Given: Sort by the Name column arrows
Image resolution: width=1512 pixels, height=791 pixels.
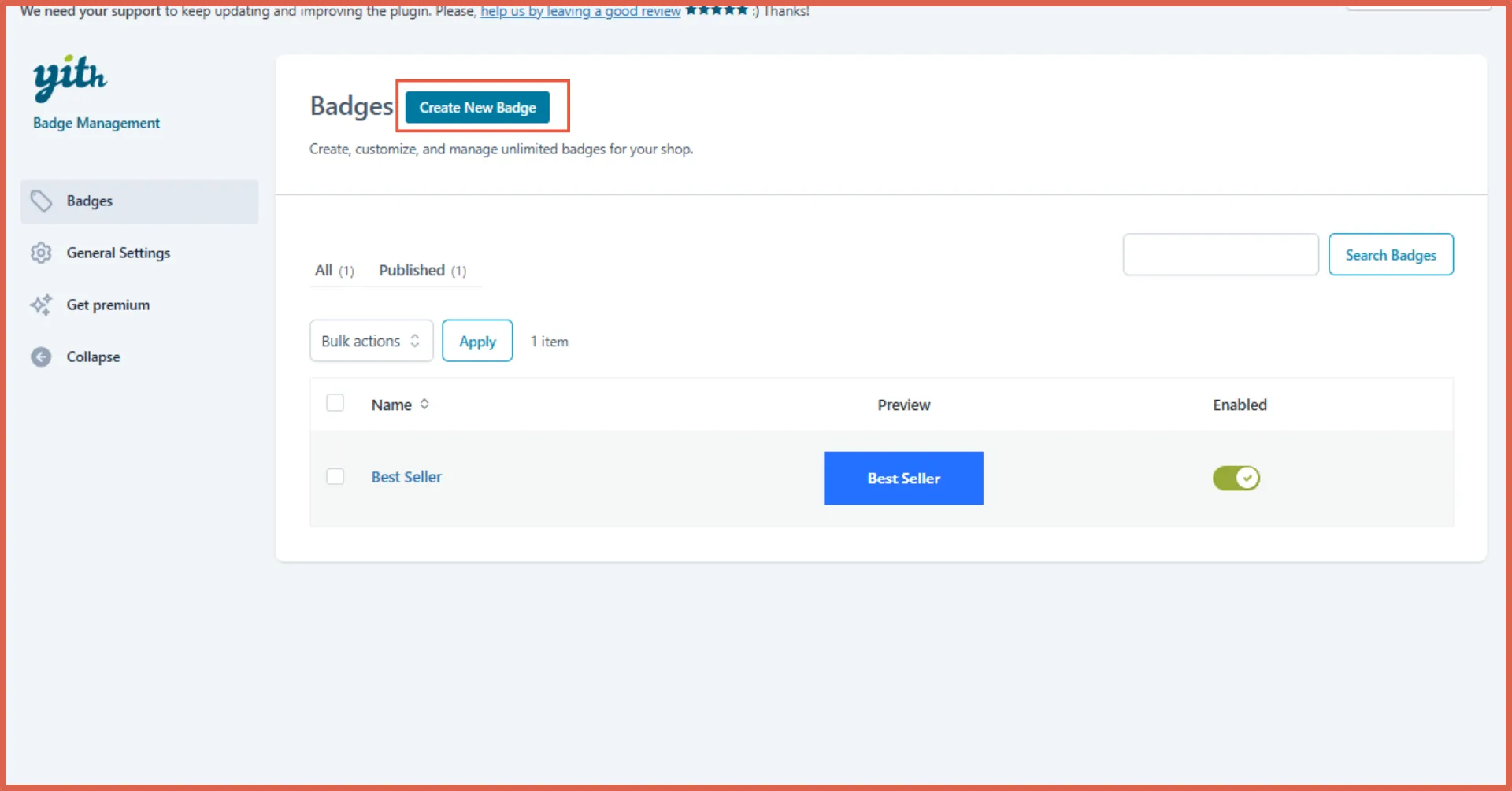Looking at the screenshot, I should coord(424,405).
